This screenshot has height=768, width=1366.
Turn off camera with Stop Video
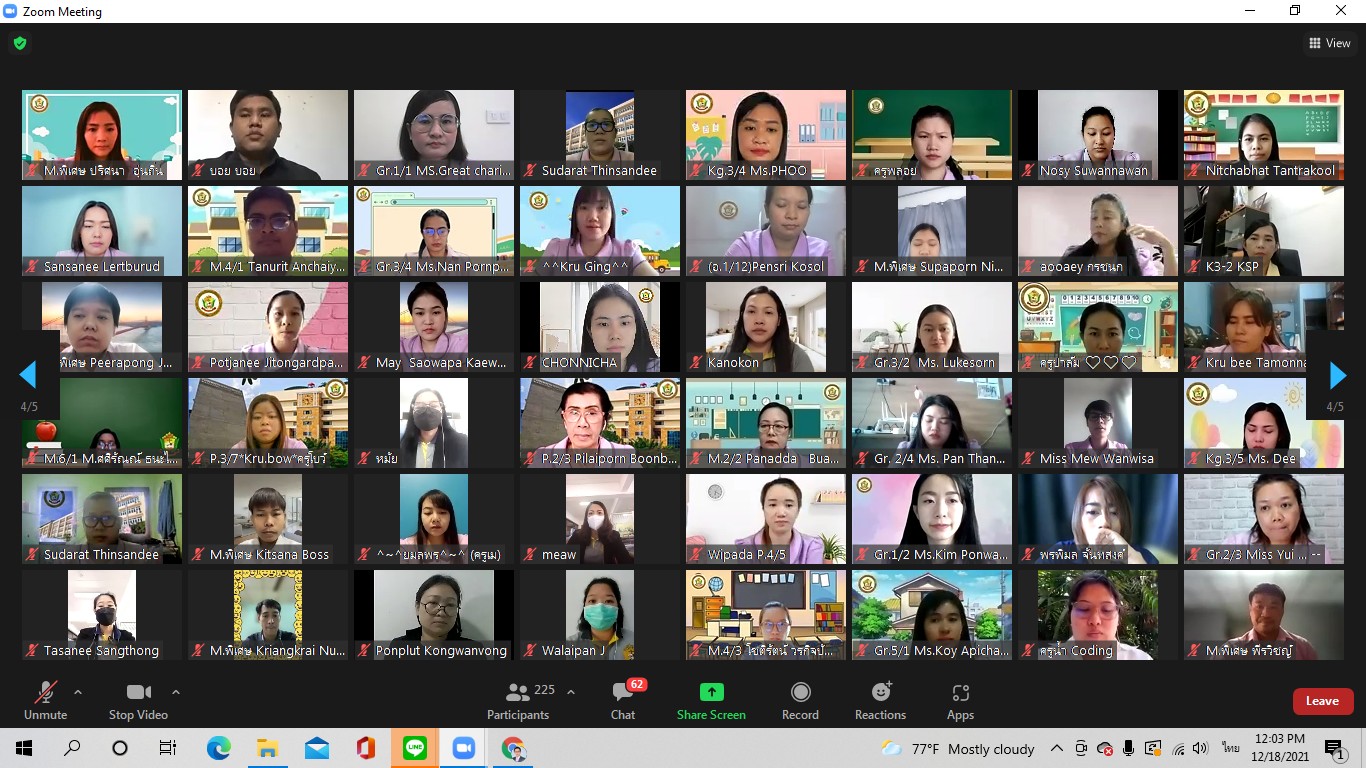(x=138, y=693)
